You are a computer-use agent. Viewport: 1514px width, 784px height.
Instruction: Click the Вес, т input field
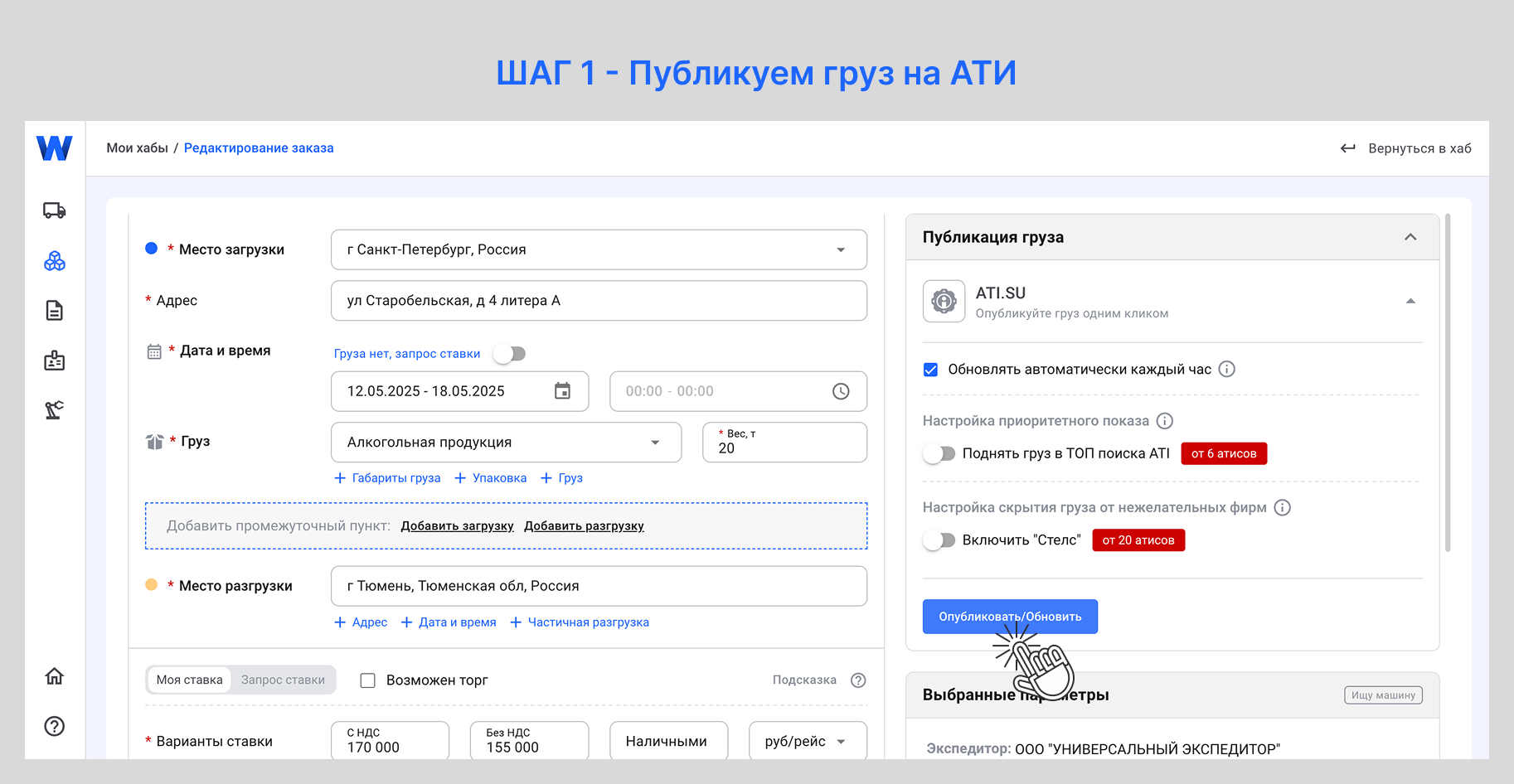click(x=784, y=443)
